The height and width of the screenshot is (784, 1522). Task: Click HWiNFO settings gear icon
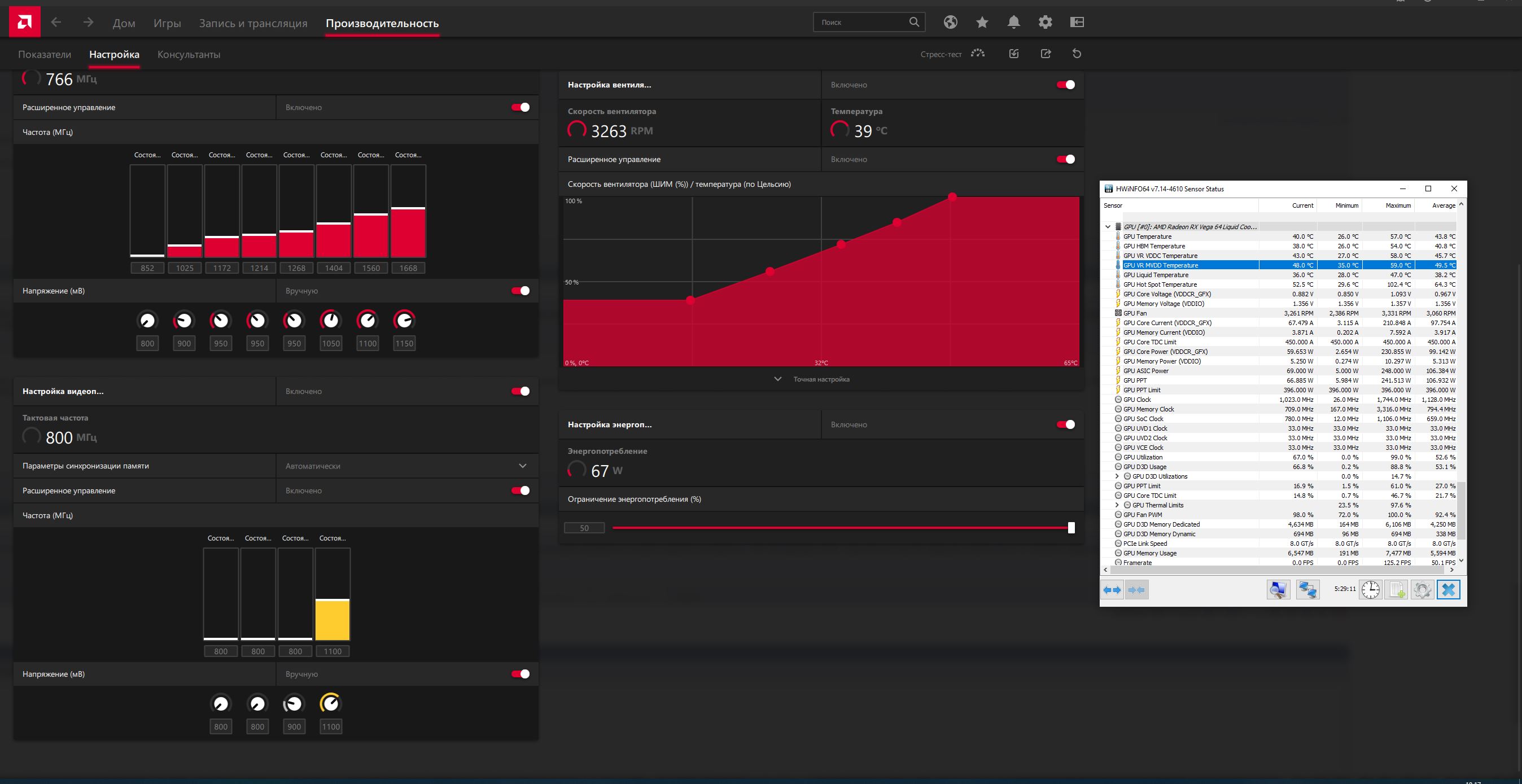1422,590
